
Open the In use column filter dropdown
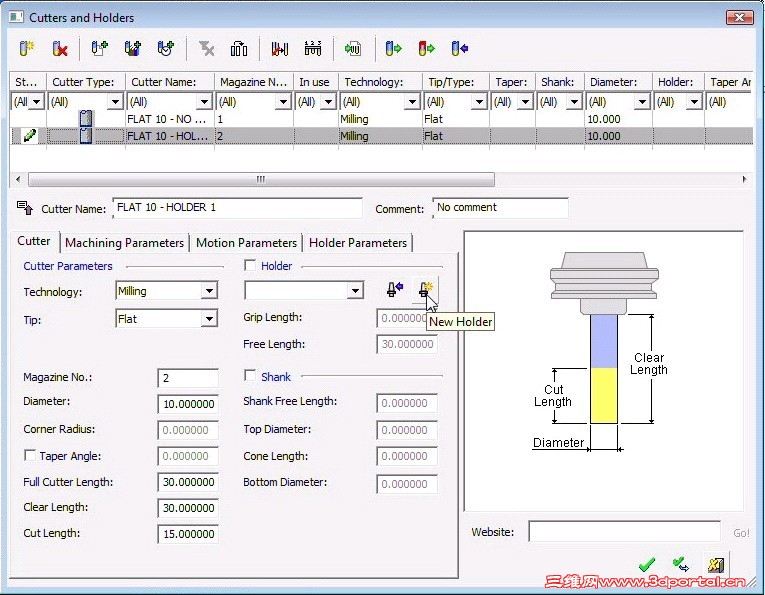click(329, 101)
